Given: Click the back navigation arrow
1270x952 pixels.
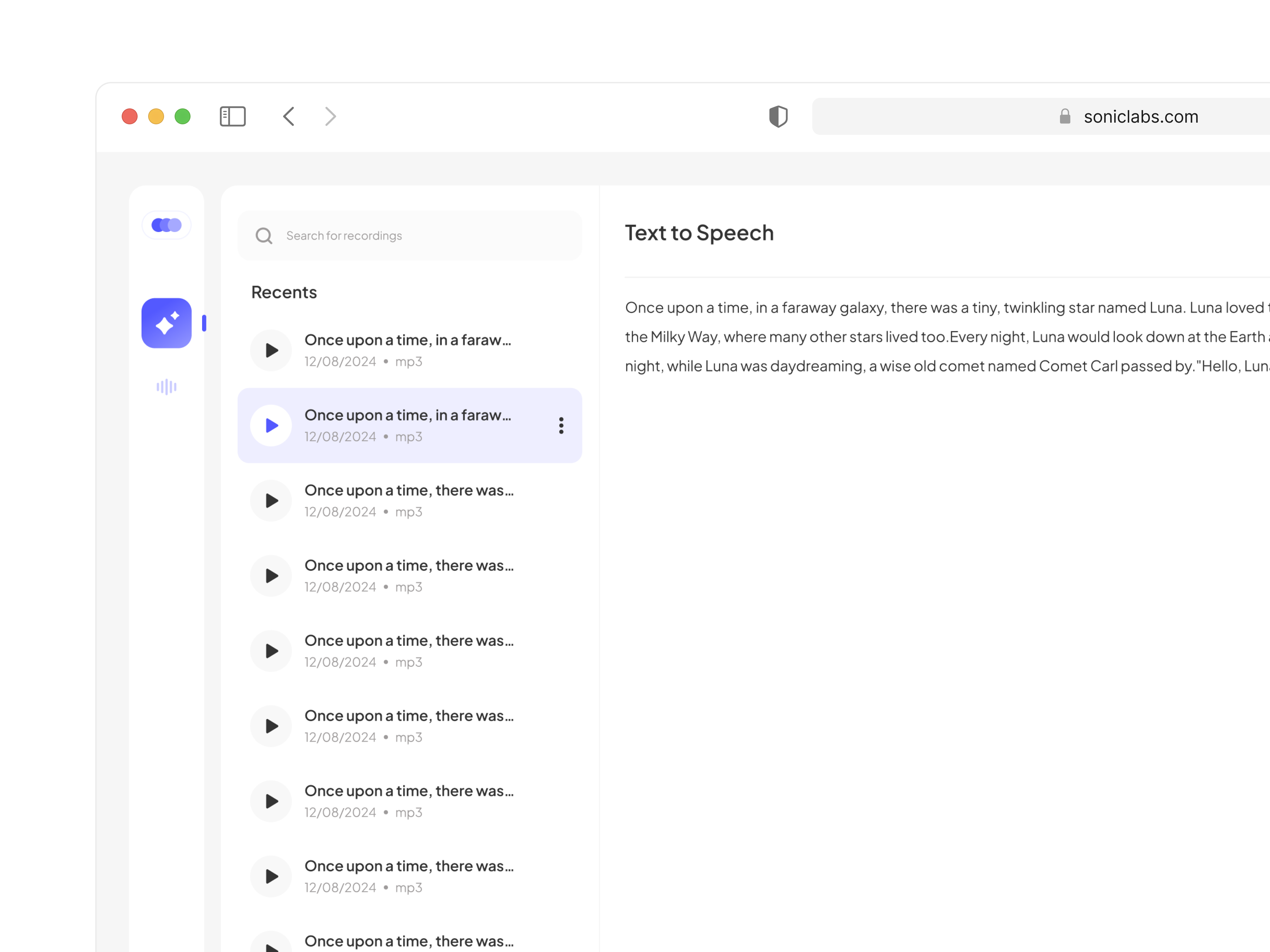Looking at the screenshot, I should pos(289,116).
